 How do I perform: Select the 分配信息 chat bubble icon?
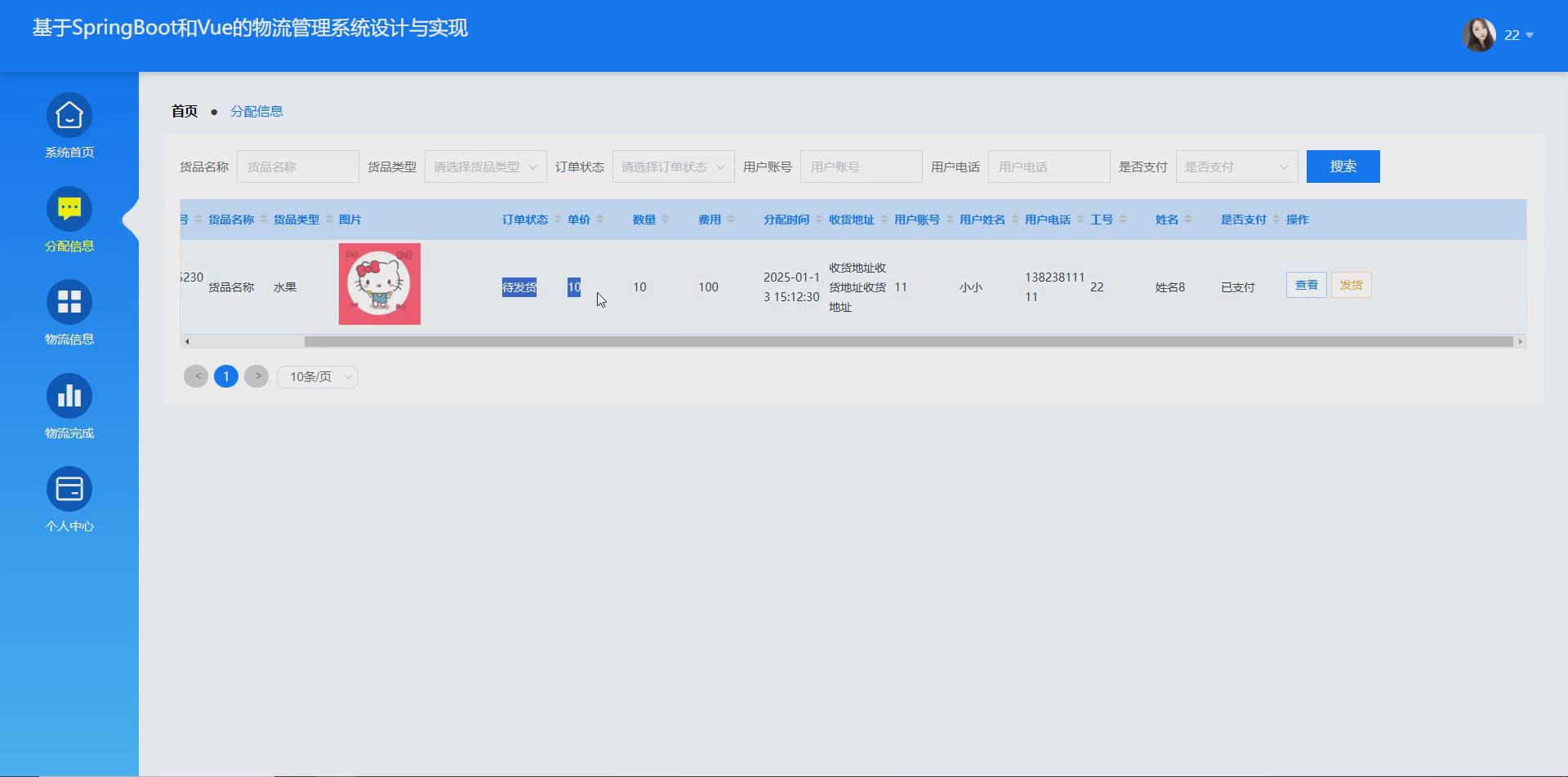[69, 208]
